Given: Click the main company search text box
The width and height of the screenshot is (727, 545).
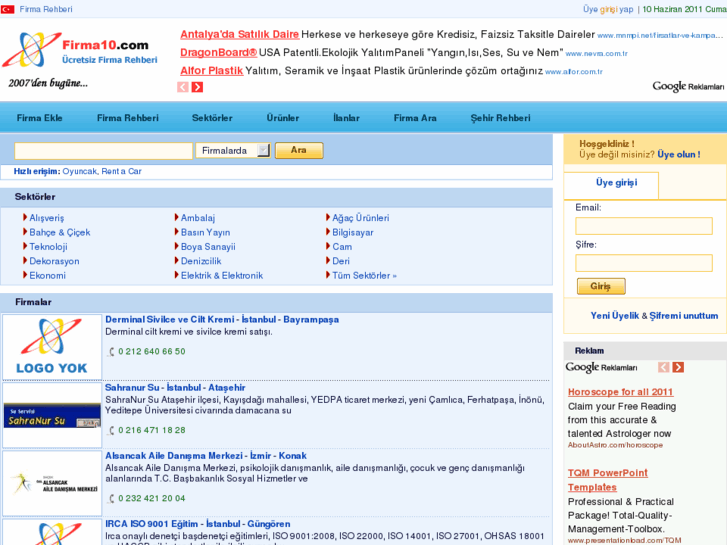Looking at the screenshot, I should point(103,151).
